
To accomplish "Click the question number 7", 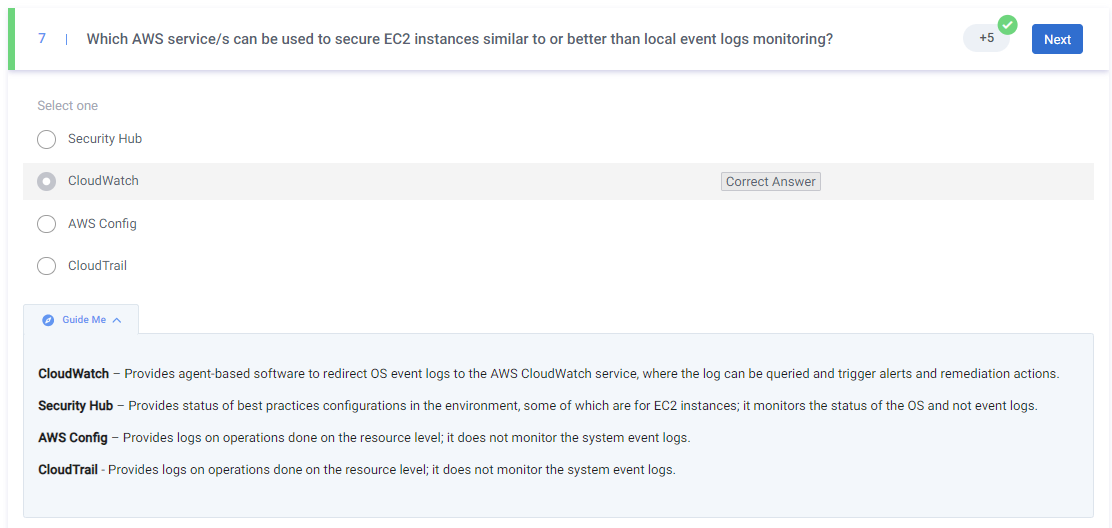I will [42, 39].
